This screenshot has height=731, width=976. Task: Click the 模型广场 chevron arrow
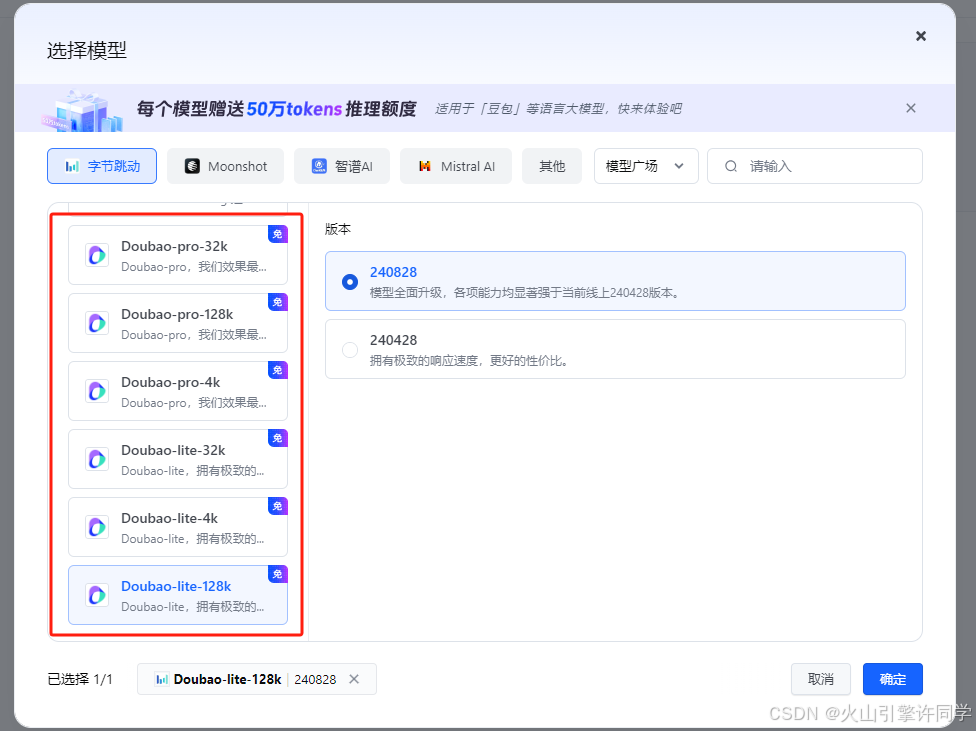tap(679, 166)
